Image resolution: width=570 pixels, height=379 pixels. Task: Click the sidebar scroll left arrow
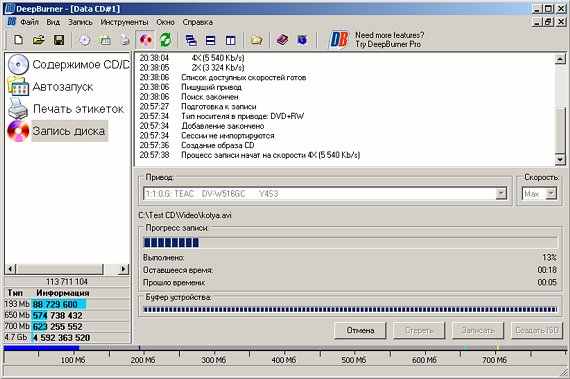(x=10, y=269)
